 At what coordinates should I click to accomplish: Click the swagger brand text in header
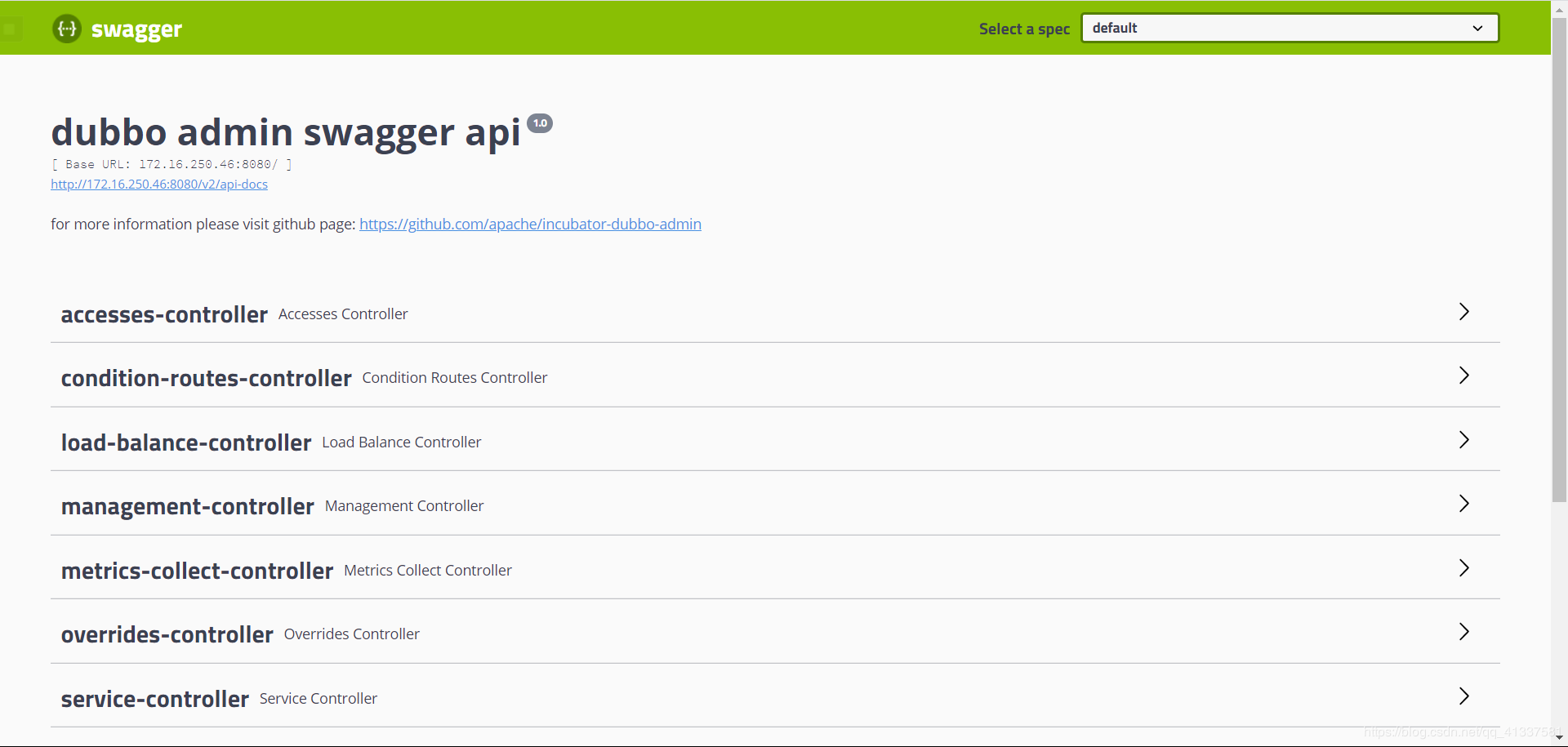click(136, 30)
